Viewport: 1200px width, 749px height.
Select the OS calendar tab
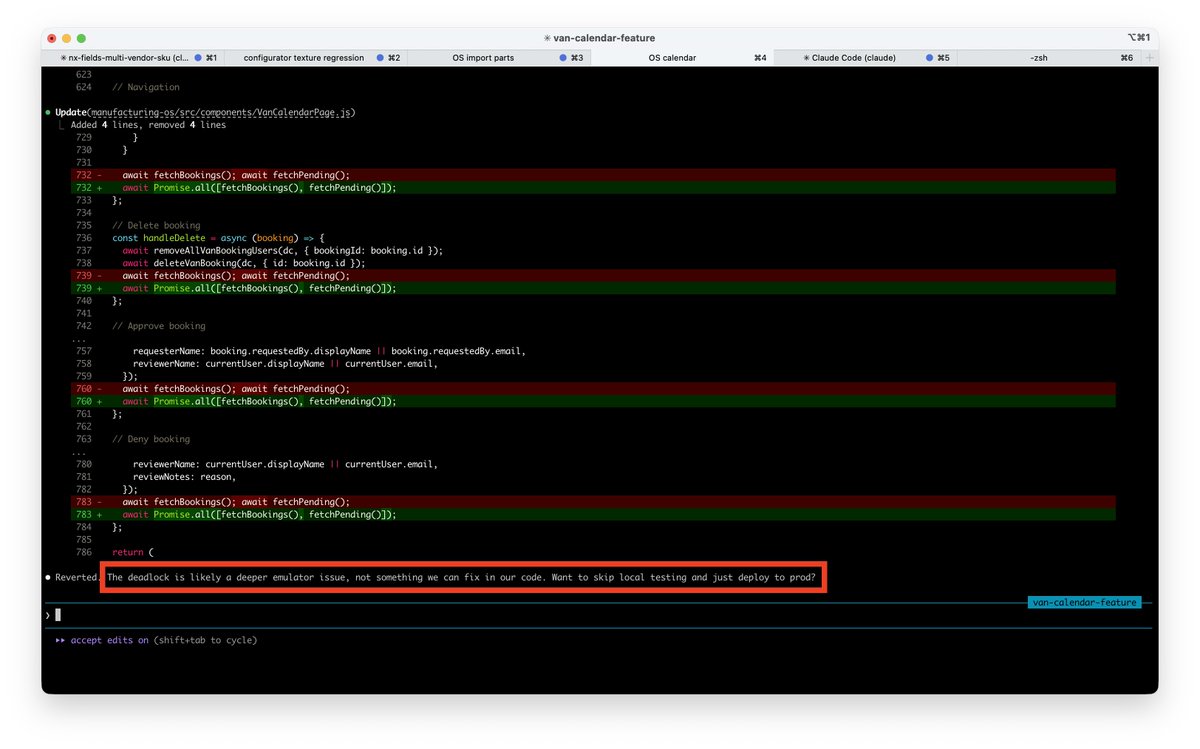[680, 58]
